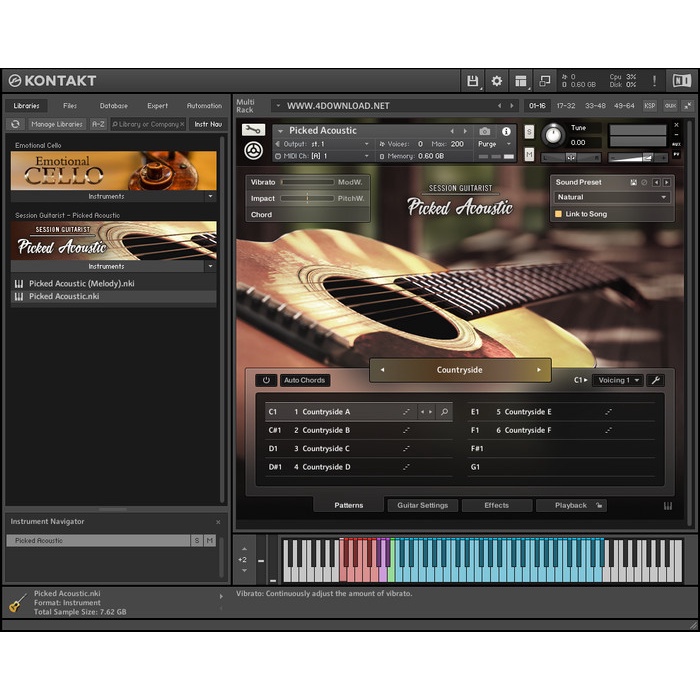The width and height of the screenshot is (700, 700).
Task: Select next sound preset arrow
Action: tap(667, 182)
